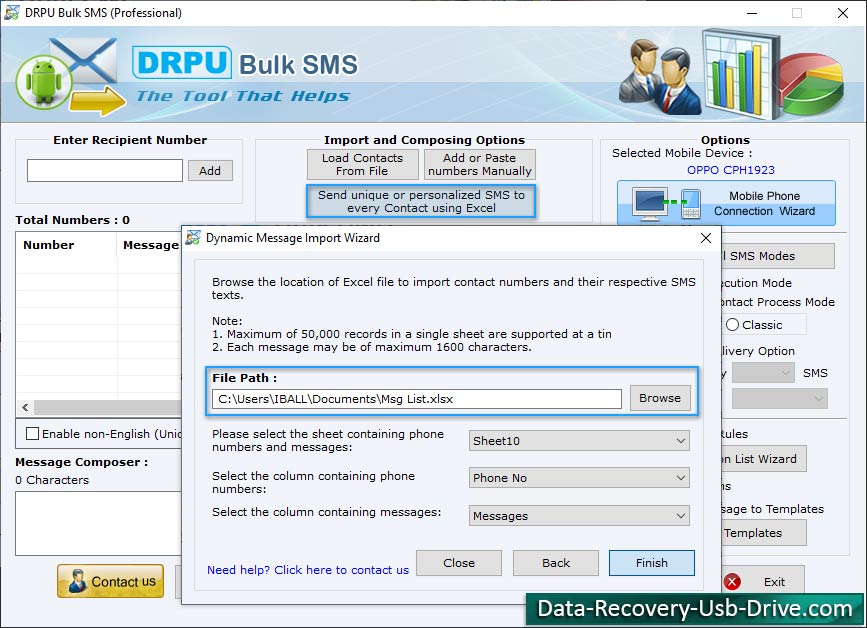
Task: Click the Contact us button
Action: click(111, 581)
